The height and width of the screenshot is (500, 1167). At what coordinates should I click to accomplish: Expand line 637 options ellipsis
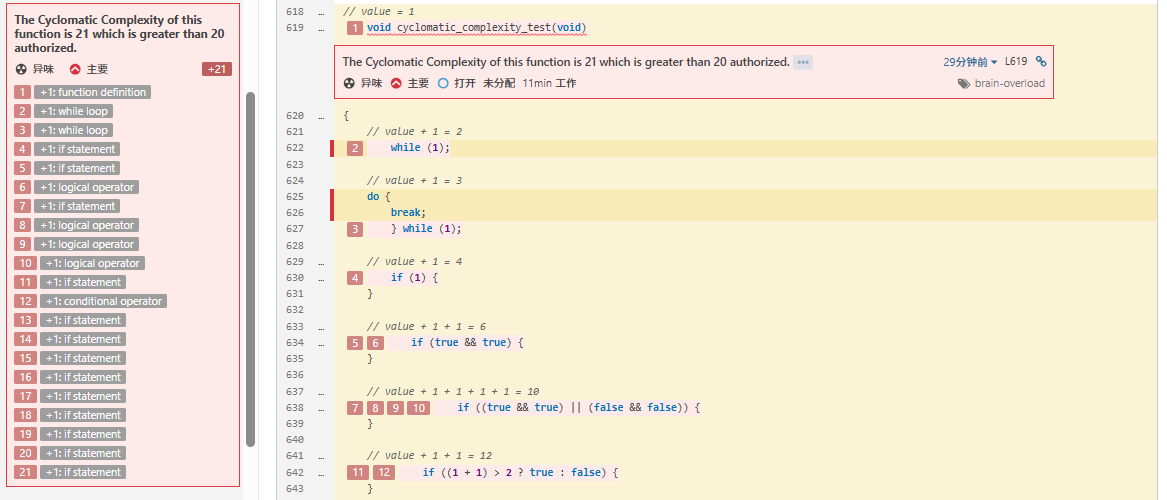321,391
